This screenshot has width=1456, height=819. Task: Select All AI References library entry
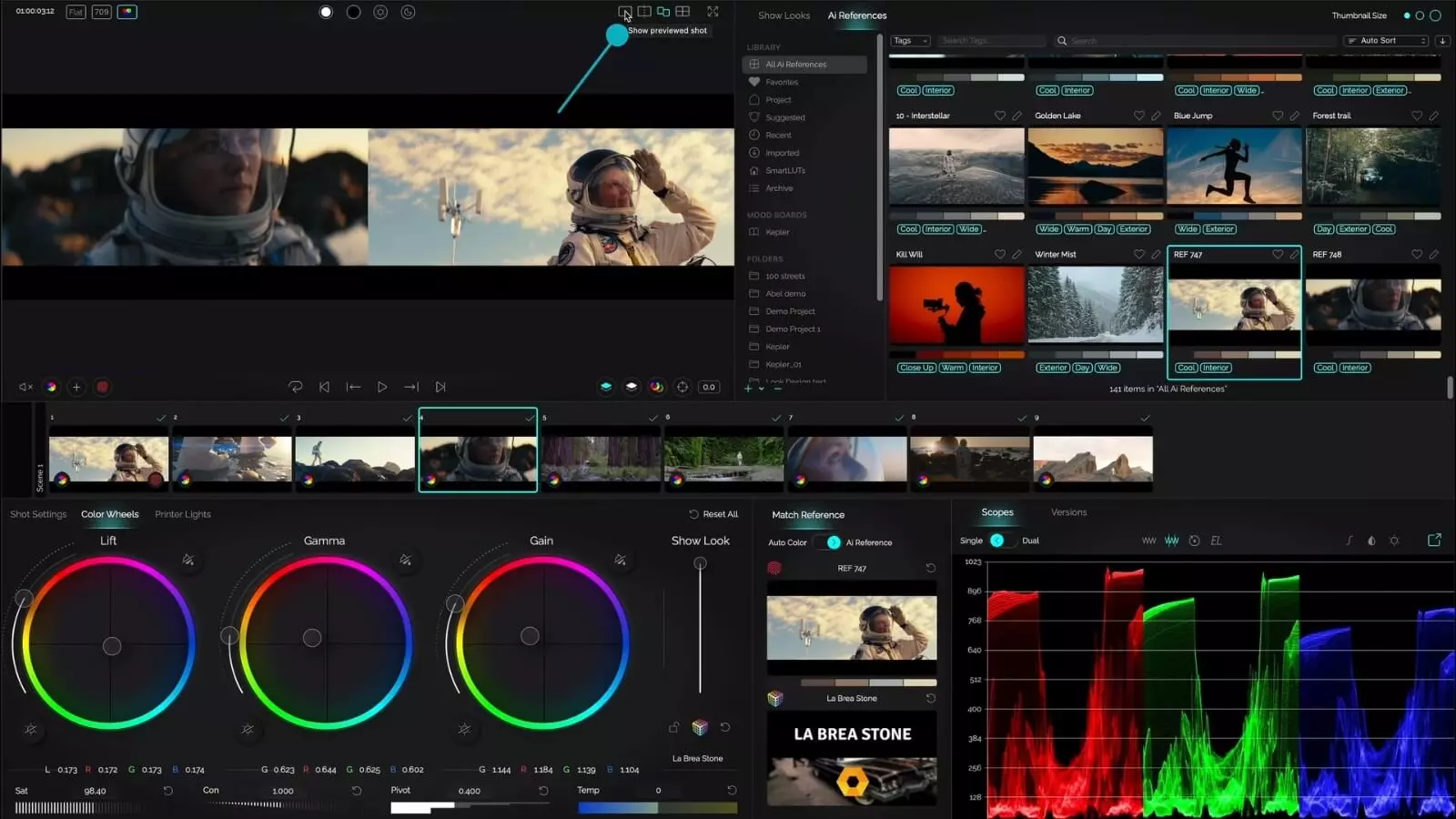pyautogui.click(x=804, y=65)
